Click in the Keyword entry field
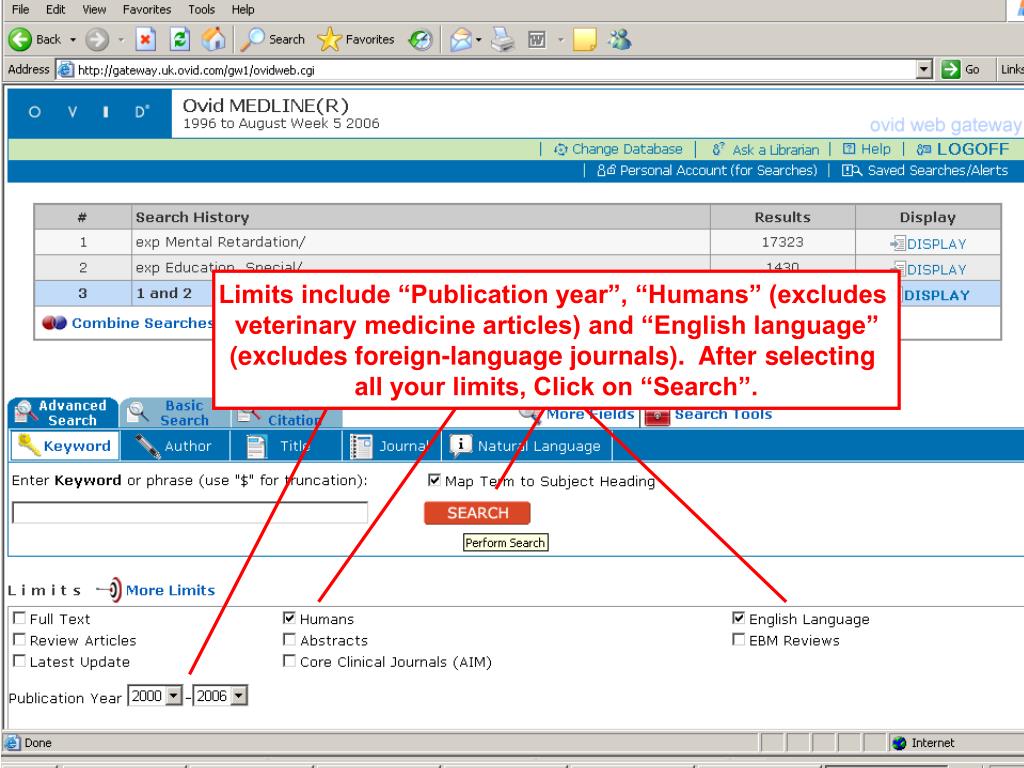This screenshot has height=768, width=1024. tap(190, 513)
